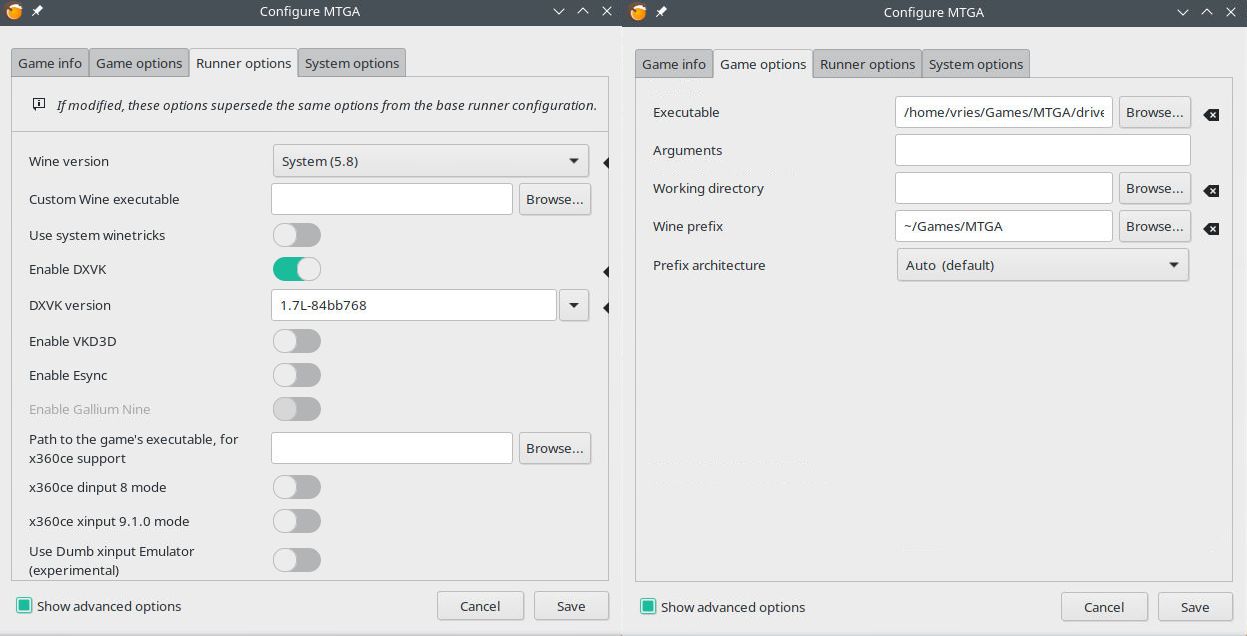This screenshot has width=1247, height=636.
Task: Click the Executable path field
Action: [1004, 112]
